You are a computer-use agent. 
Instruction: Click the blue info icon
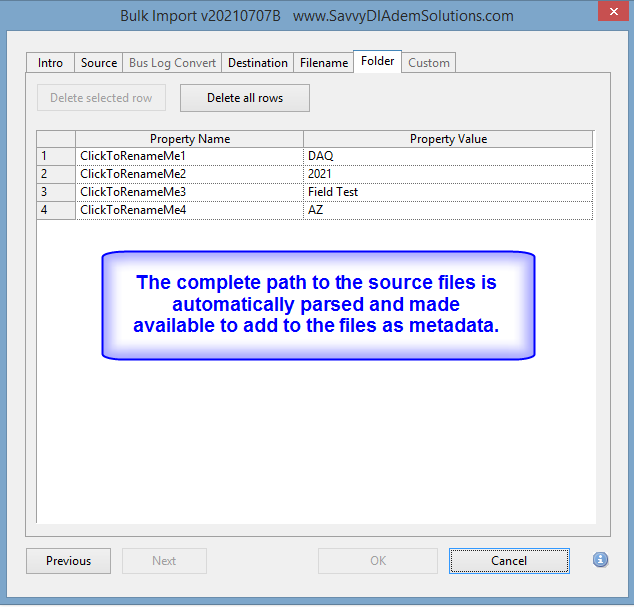tap(600, 560)
